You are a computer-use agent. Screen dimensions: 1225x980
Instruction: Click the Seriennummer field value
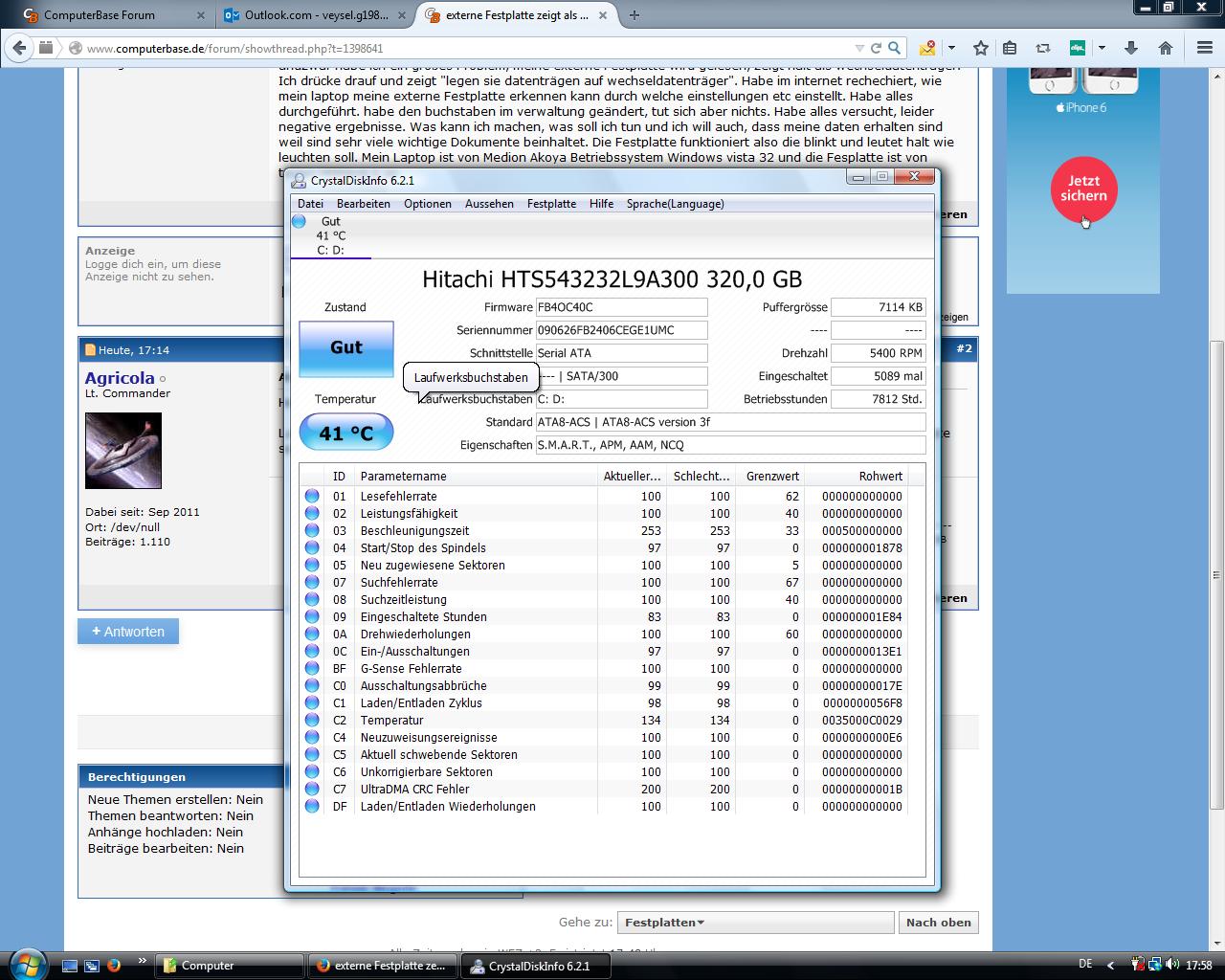click(x=621, y=330)
